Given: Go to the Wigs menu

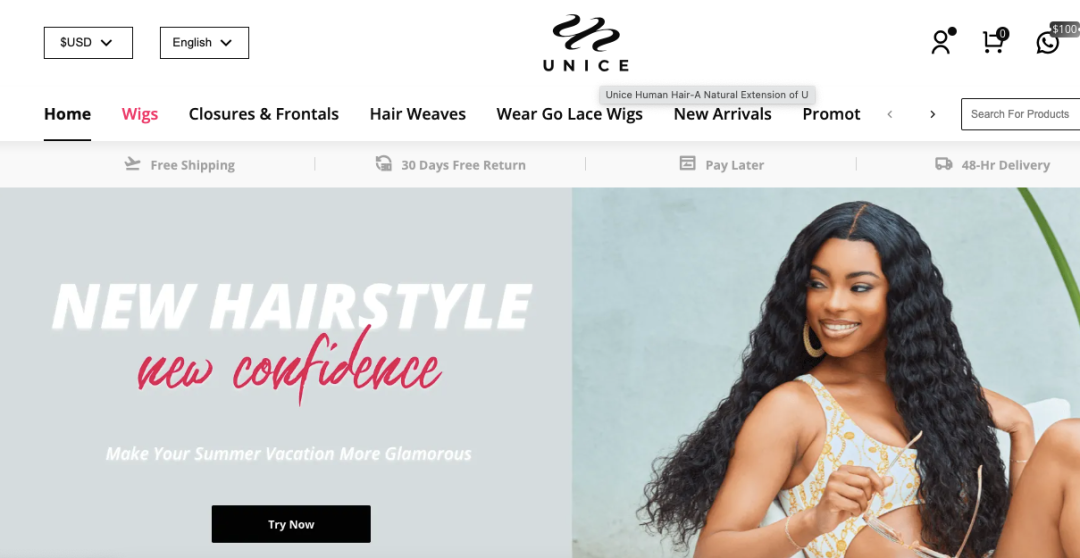Looking at the screenshot, I should tap(140, 114).
